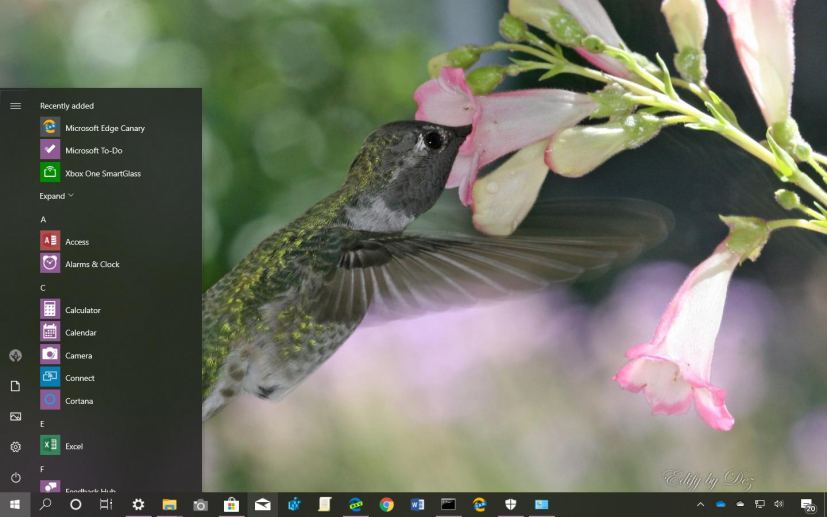Open the volume speaker tray icon
Image resolution: width=827 pixels, height=517 pixels.
tap(779, 504)
